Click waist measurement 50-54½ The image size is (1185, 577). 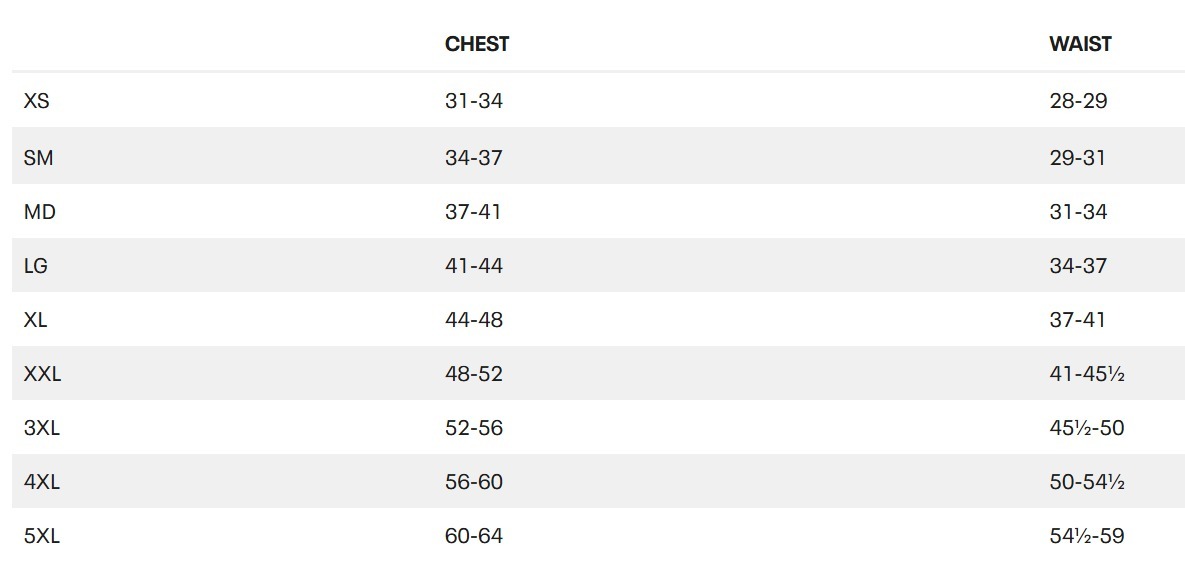pyautogui.click(x=1087, y=482)
